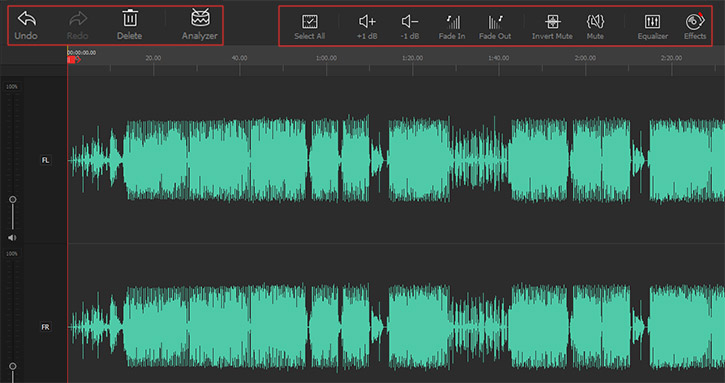The width and height of the screenshot is (725, 383).
Task: Jump to 1:20.00 on the timeline ruler
Action: tap(412, 58)
